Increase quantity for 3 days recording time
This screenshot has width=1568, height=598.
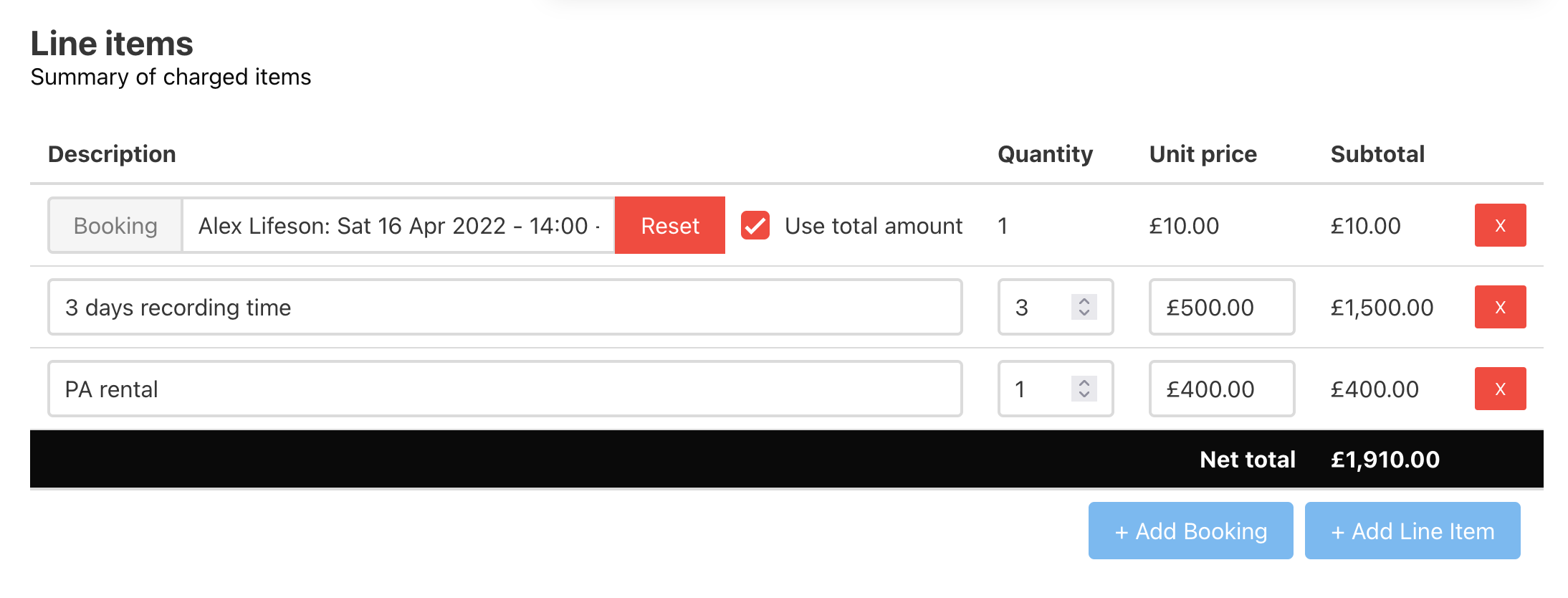click(x=1084, y=301)
